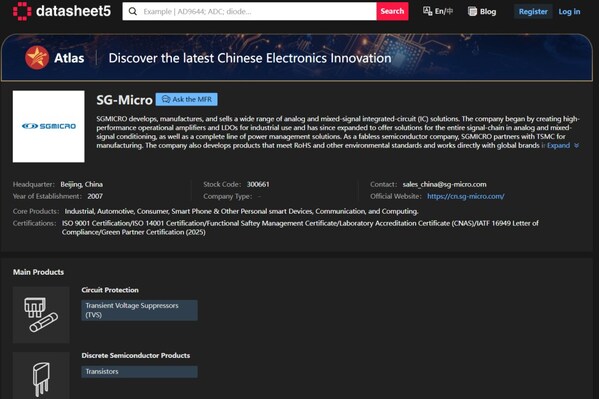
Task: Open the Blog page icon
Action: pos(473,11)
